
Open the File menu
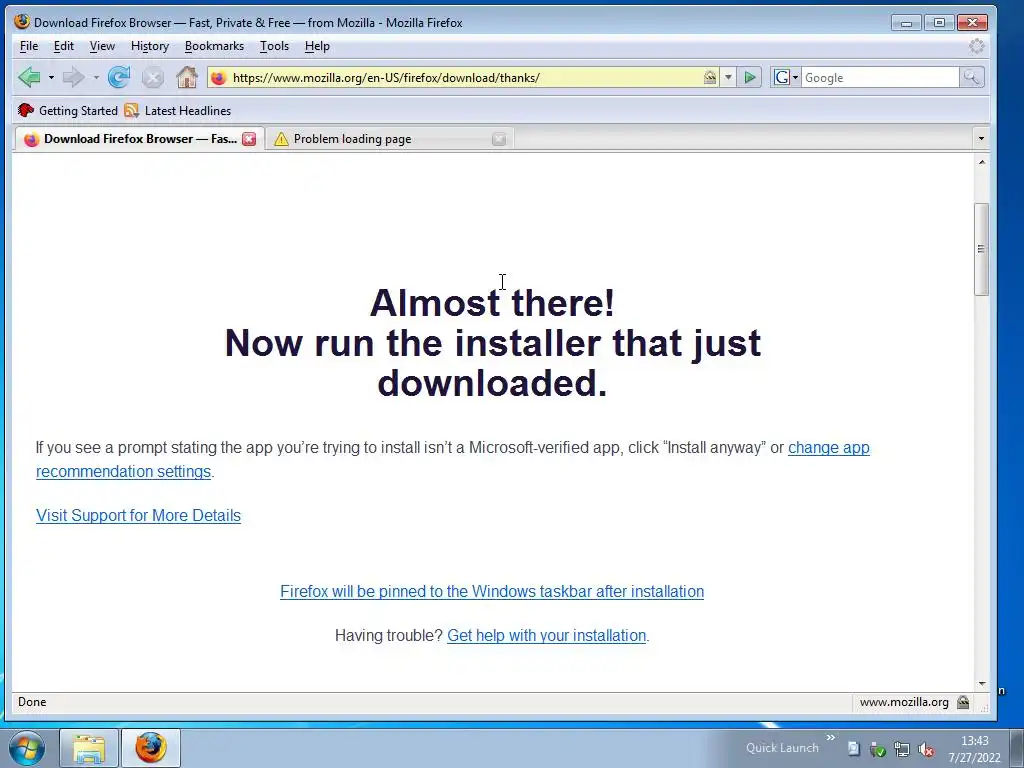(29, 46)
